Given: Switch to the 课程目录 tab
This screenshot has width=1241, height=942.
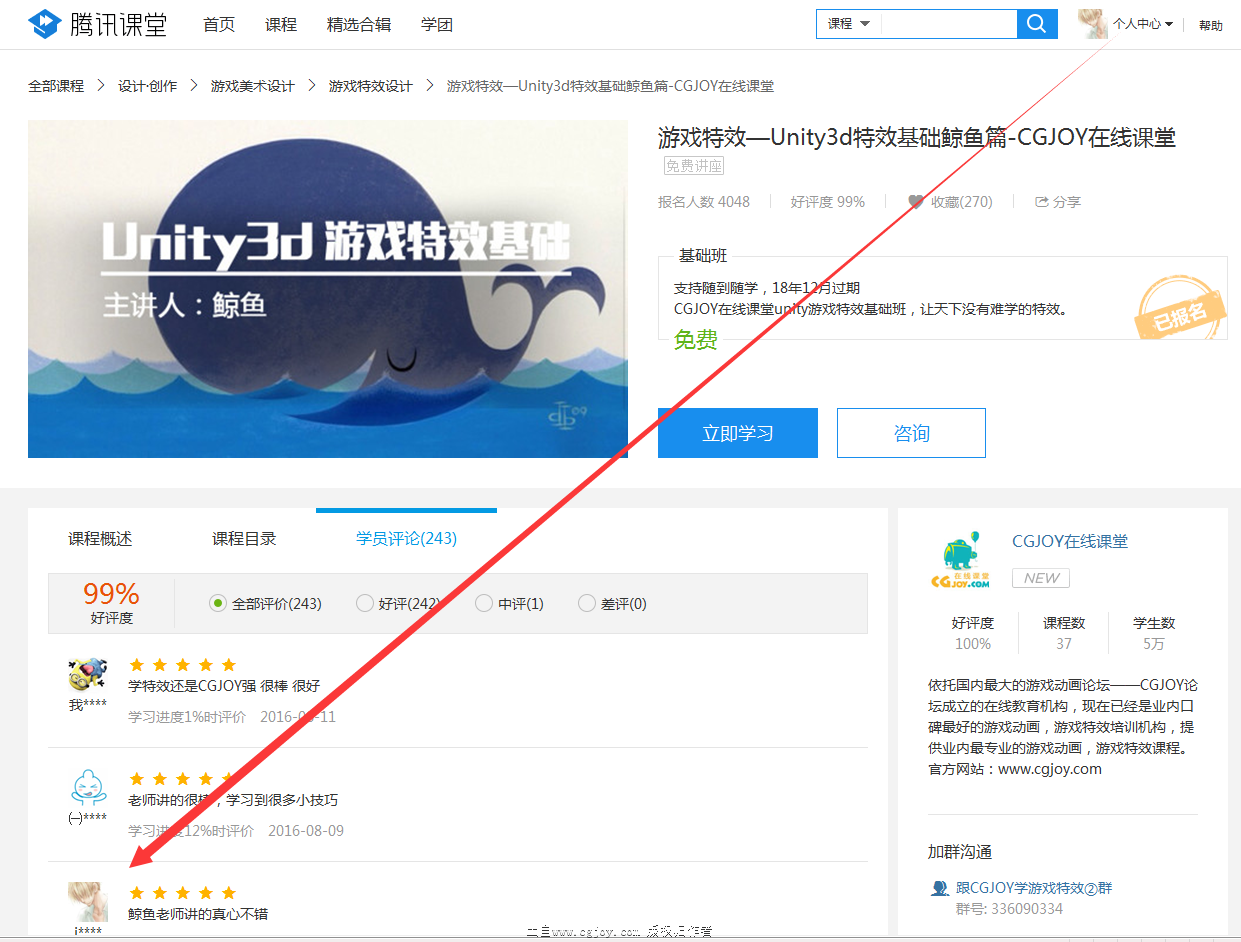Looking at the screenshot, I should coord(244,537).
